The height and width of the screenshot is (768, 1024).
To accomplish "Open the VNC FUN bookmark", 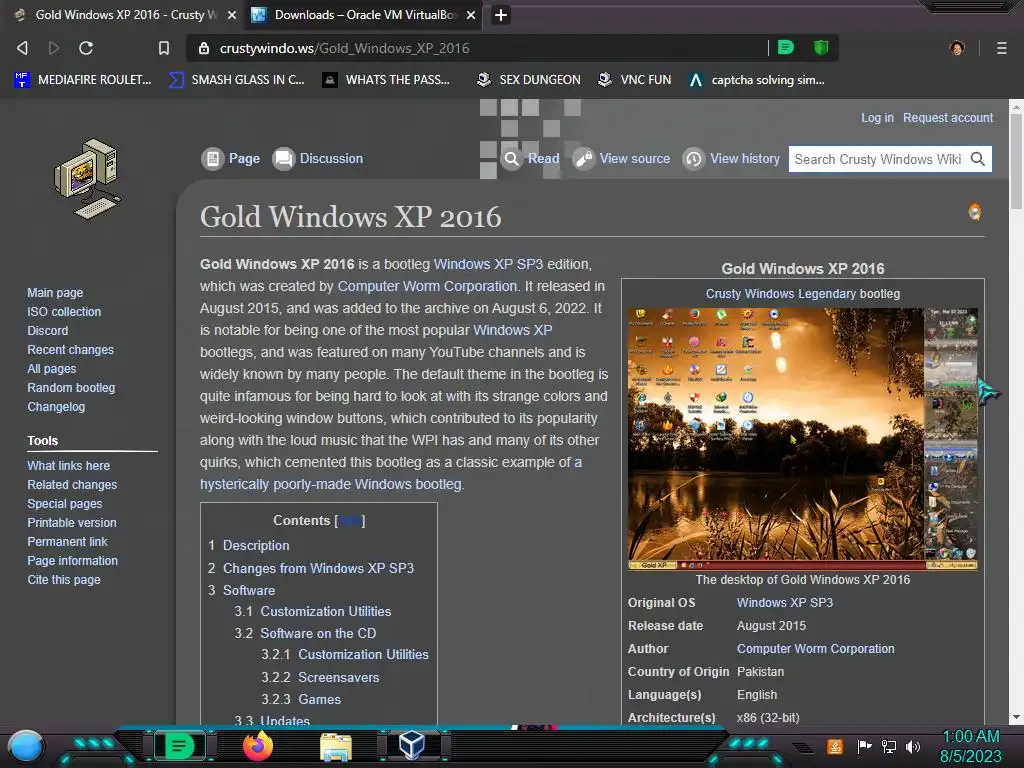I will 635,80.
